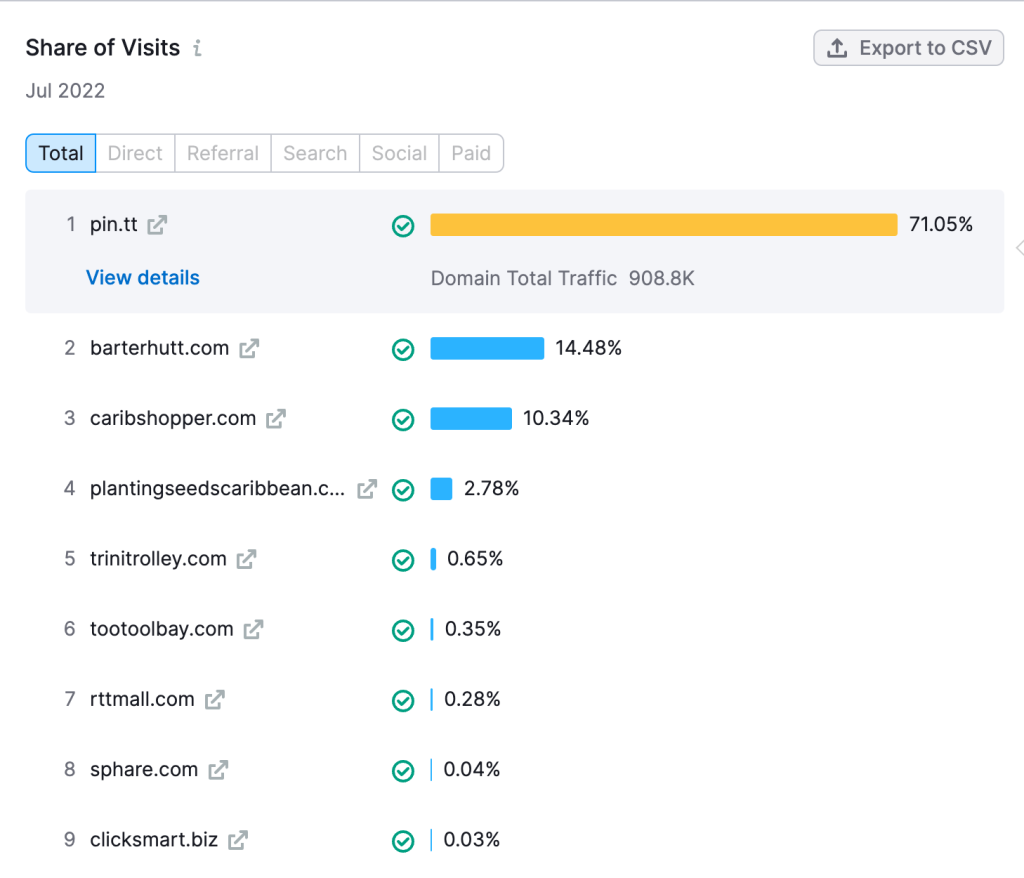Screen dimensions: 1024x878
Task: Click the 14.48% value for barterhutt.com
Action: (588, 348)
